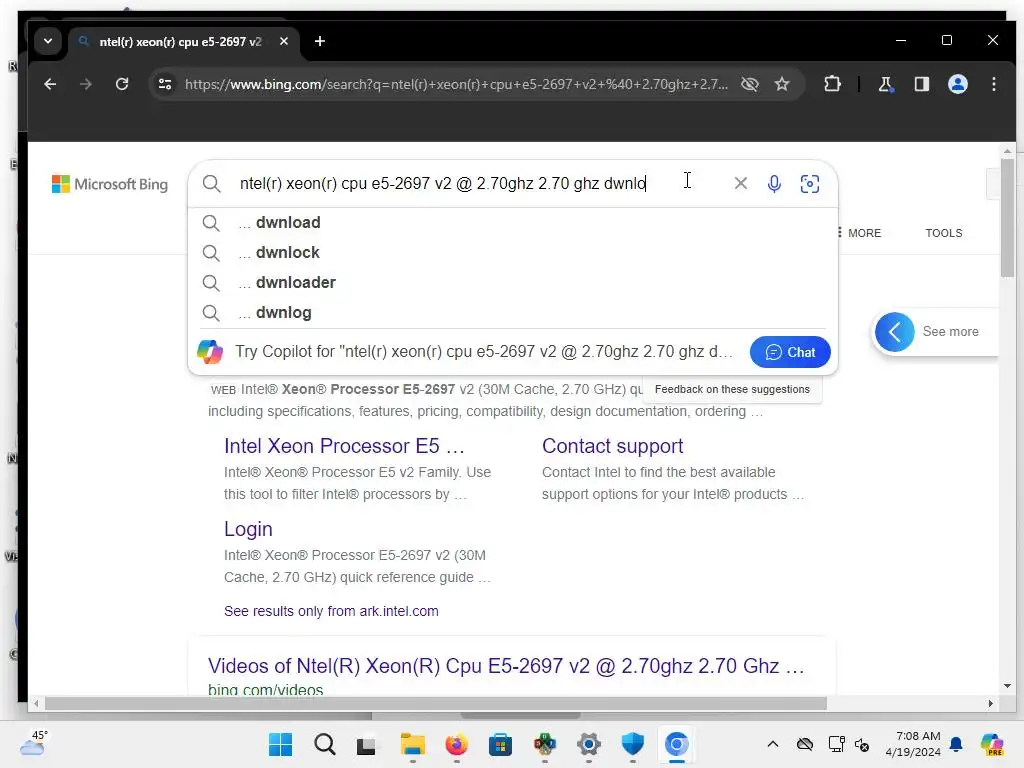Click the scroll right arrow

990,703
